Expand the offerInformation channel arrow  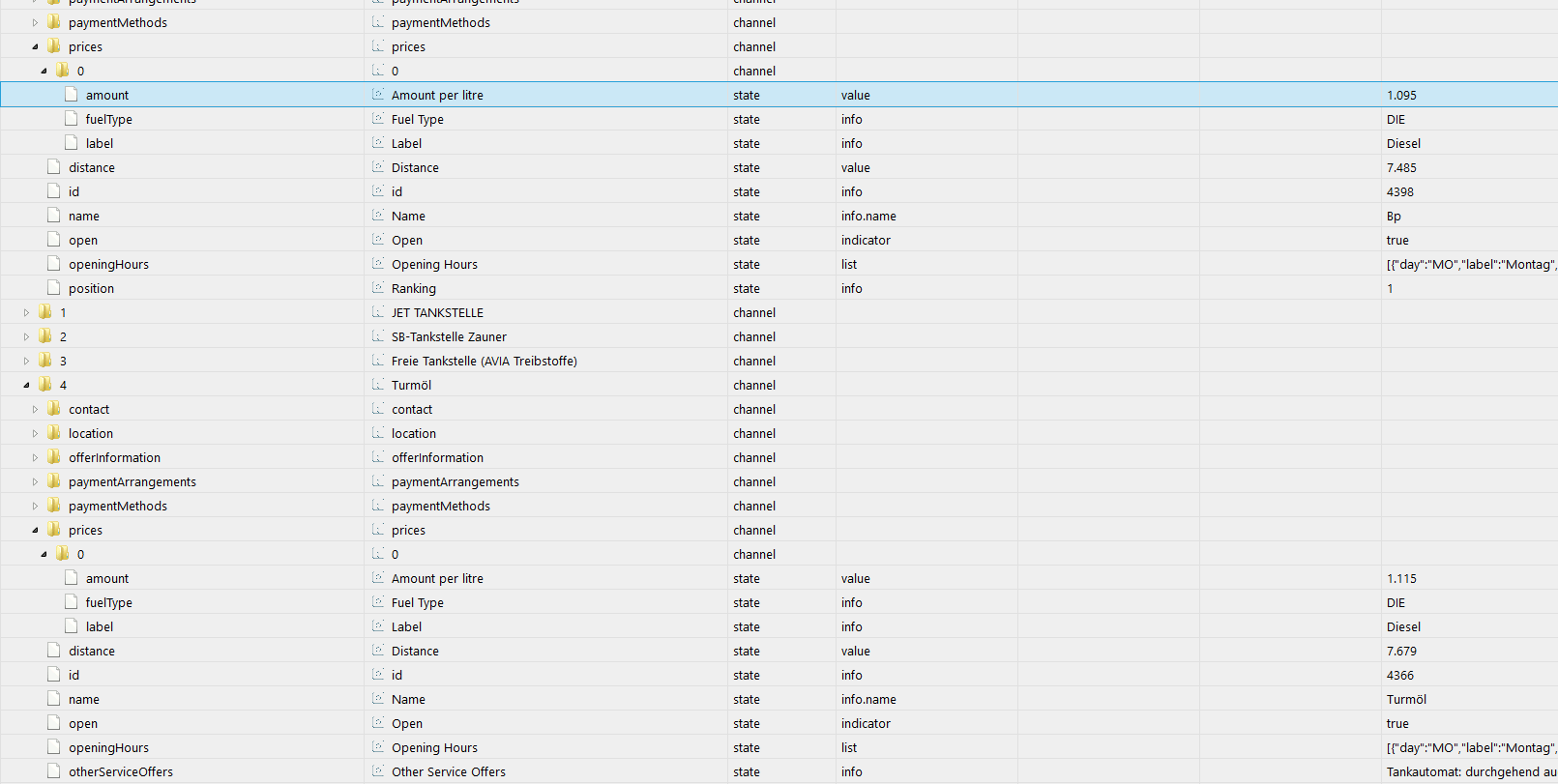click(x=35, y=457)
